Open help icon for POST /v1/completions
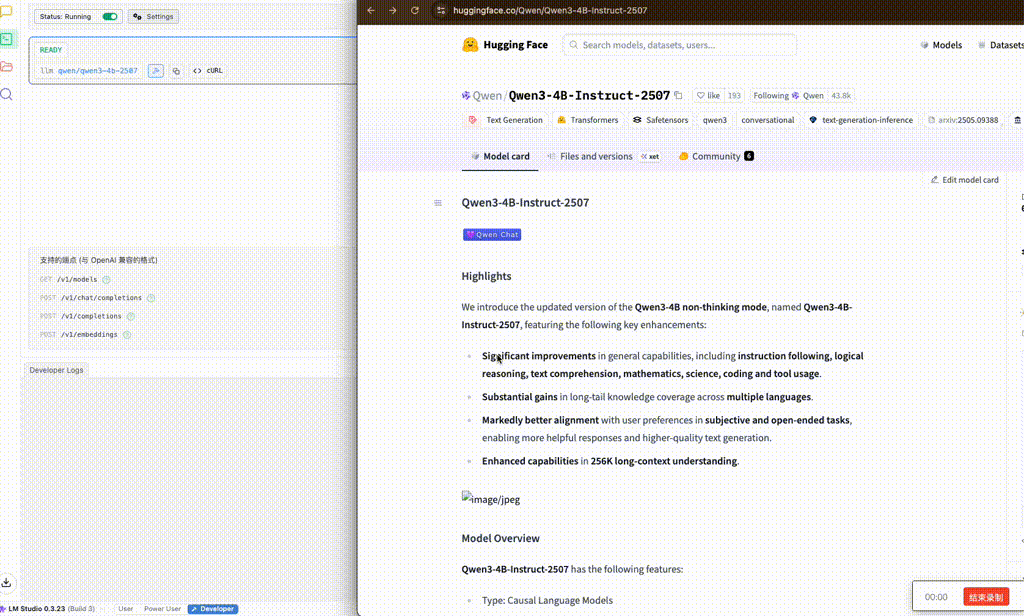 [x=131, y=316]
